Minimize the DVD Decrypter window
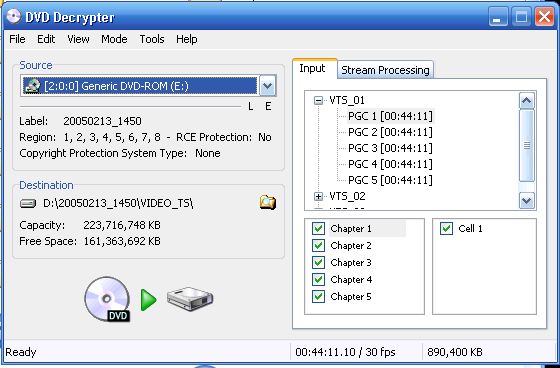Screen dimensions: 560x368 click(x=498, y=17)
